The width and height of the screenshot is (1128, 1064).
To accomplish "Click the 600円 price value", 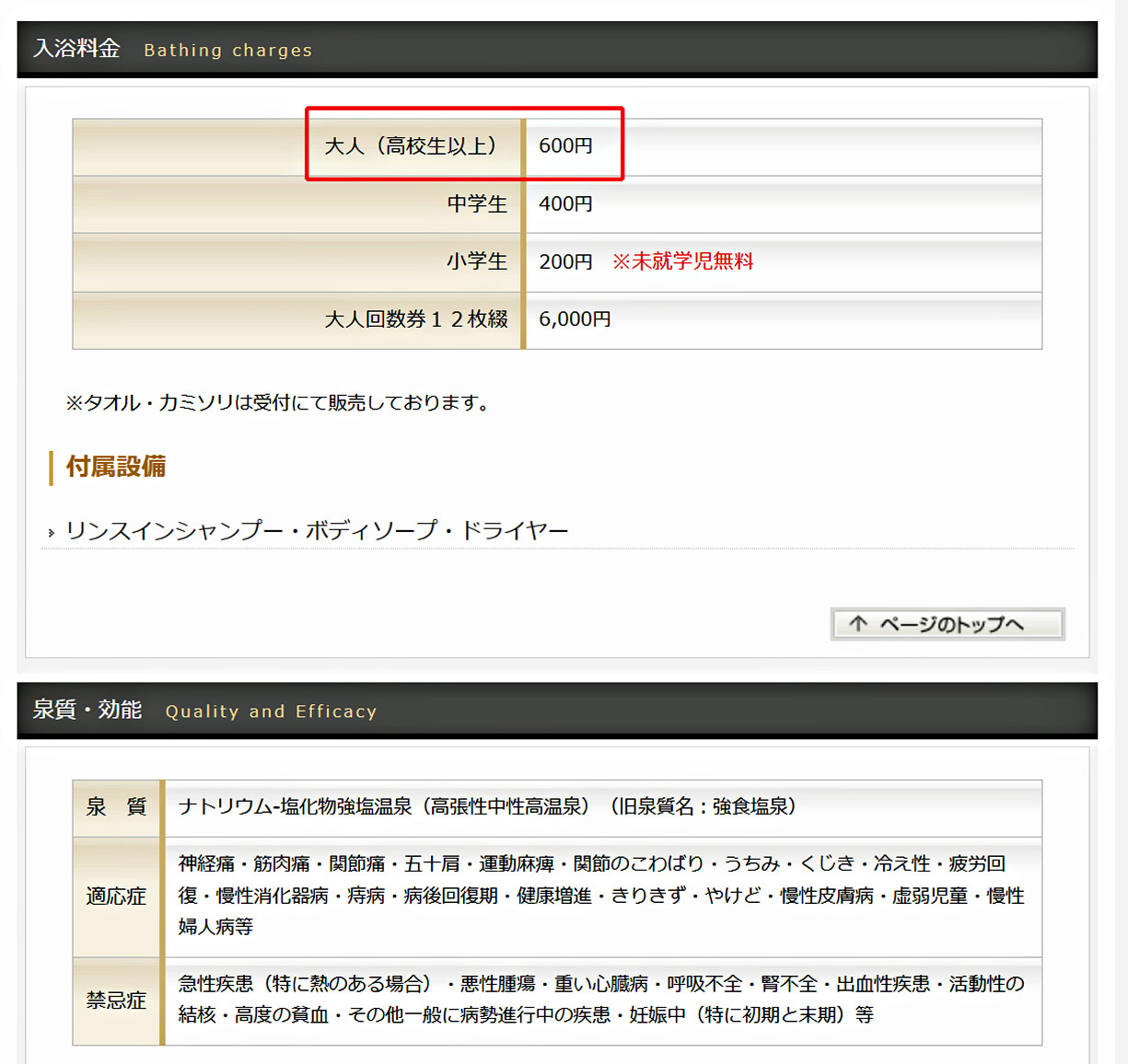I will tap(565, 145).
